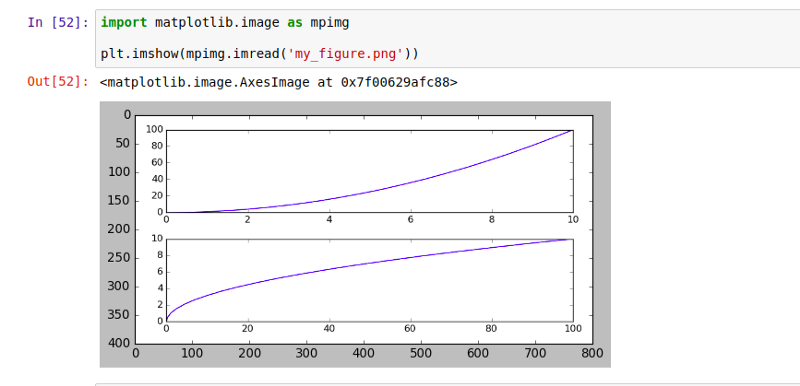Click the AxesImage output text line
The width and height of the screenshot is (800, 386).
[279, 82]
